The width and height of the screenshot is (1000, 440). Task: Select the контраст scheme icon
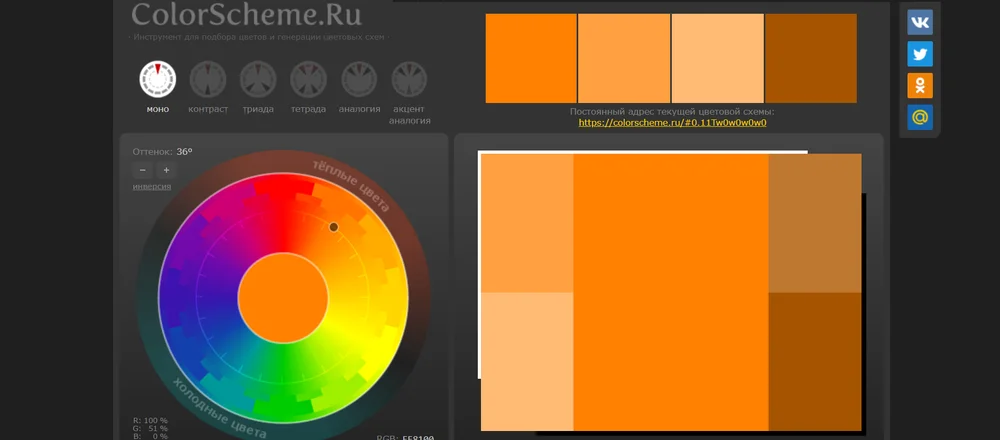208,78
